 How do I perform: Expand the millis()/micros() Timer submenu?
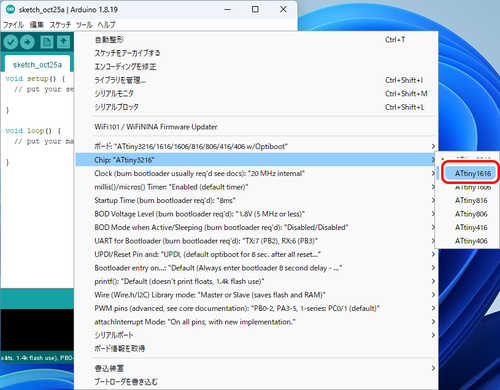[256, 187]
